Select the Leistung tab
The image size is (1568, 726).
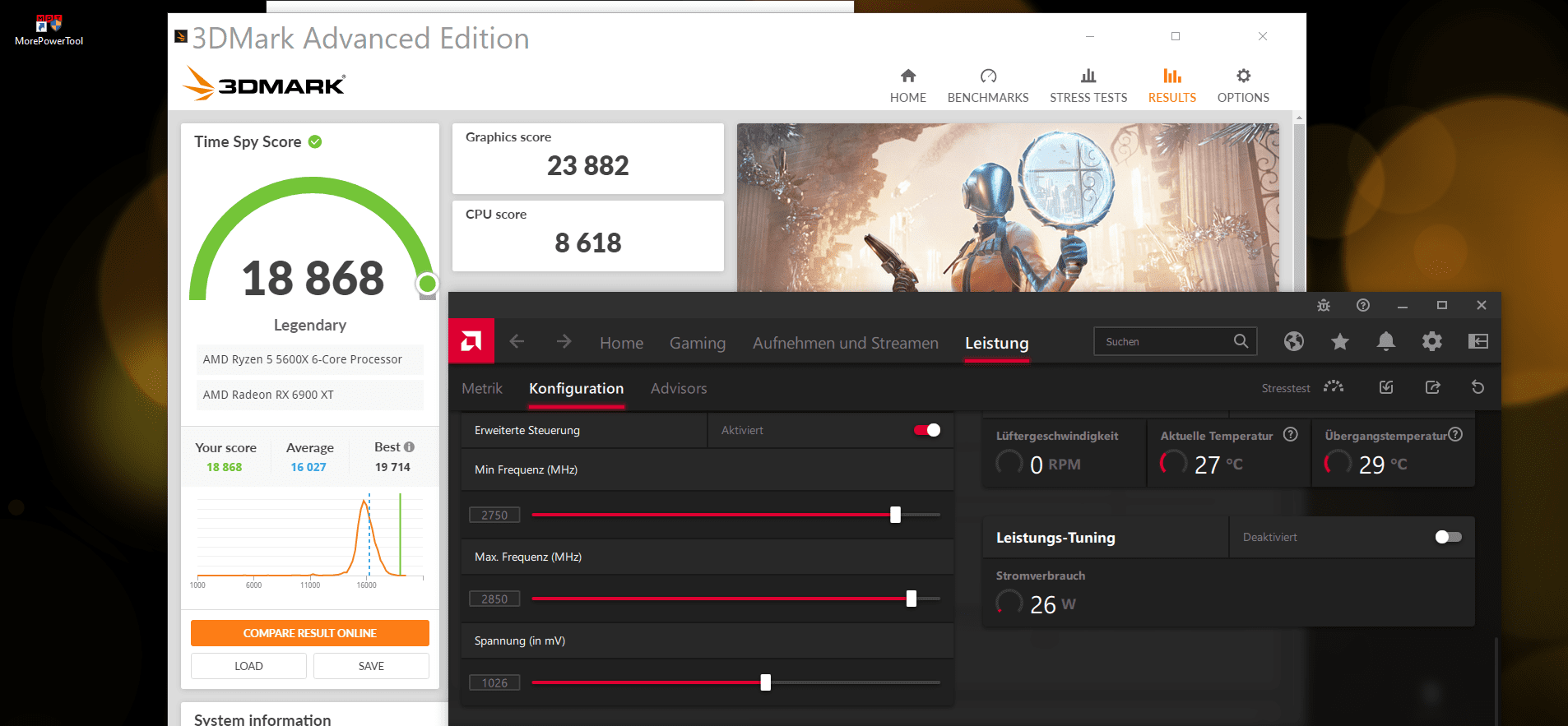[x=996, y=343]
